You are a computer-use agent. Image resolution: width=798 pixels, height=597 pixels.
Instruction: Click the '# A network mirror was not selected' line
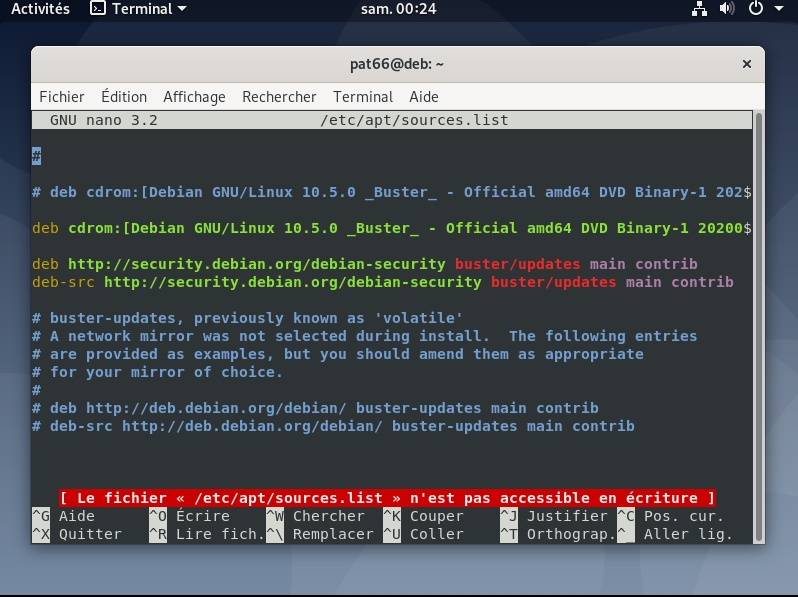[x=364, y=336]
